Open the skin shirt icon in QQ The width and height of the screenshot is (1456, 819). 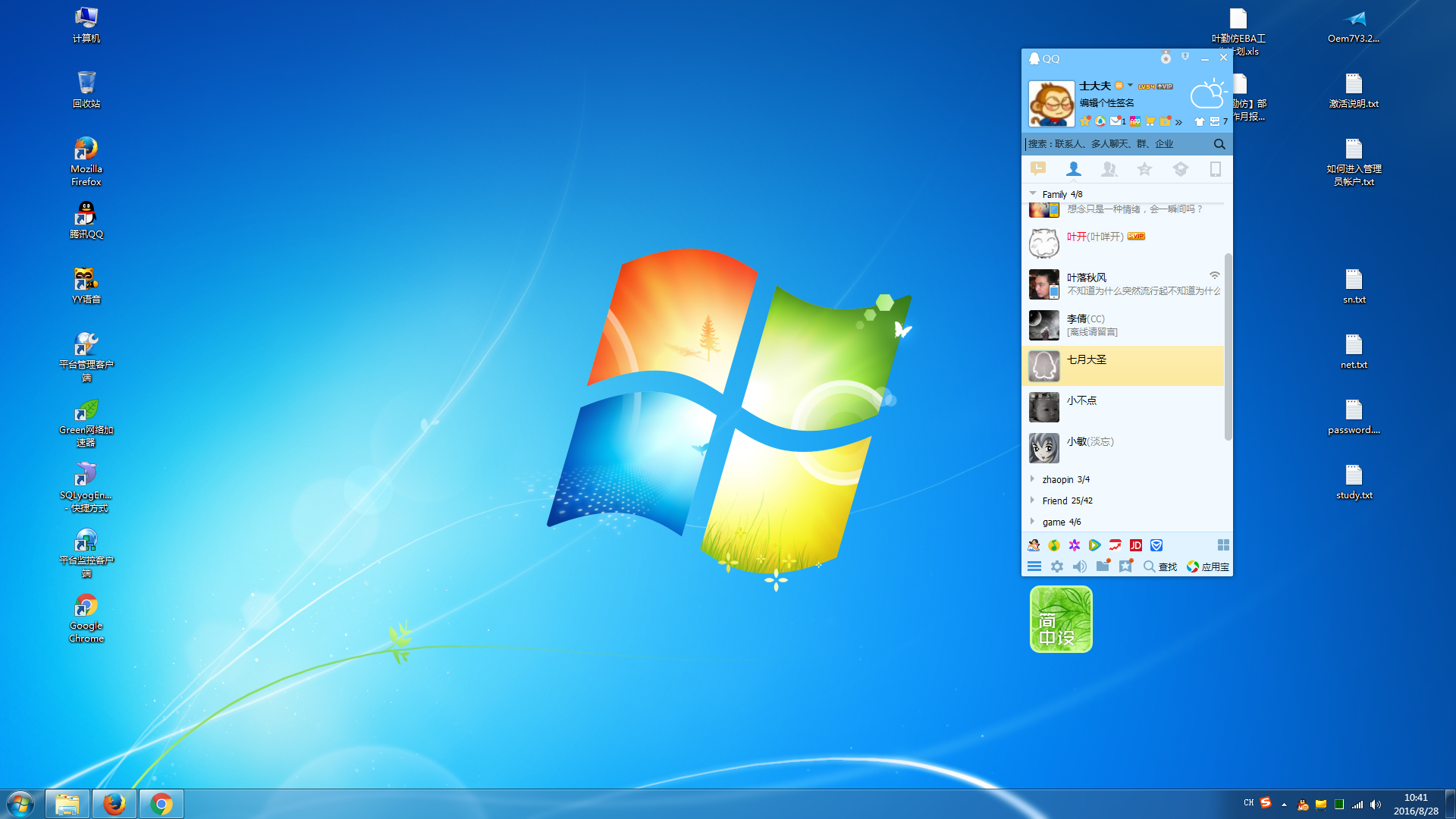coord(1200,121)
